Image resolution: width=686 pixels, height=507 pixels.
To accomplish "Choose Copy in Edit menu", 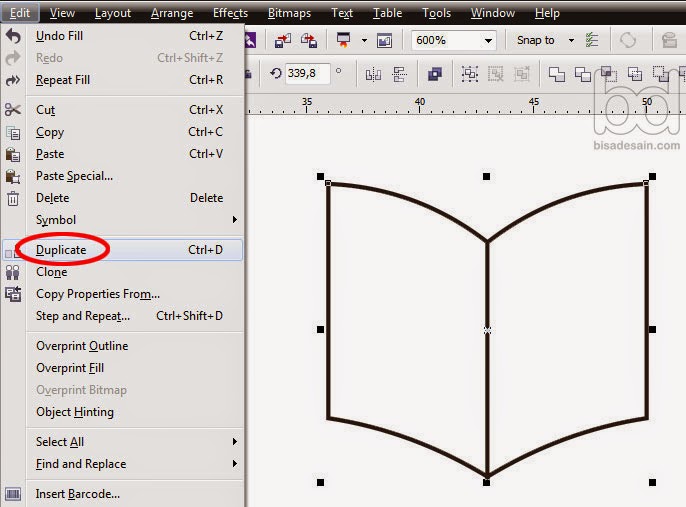I will [122, 132].
